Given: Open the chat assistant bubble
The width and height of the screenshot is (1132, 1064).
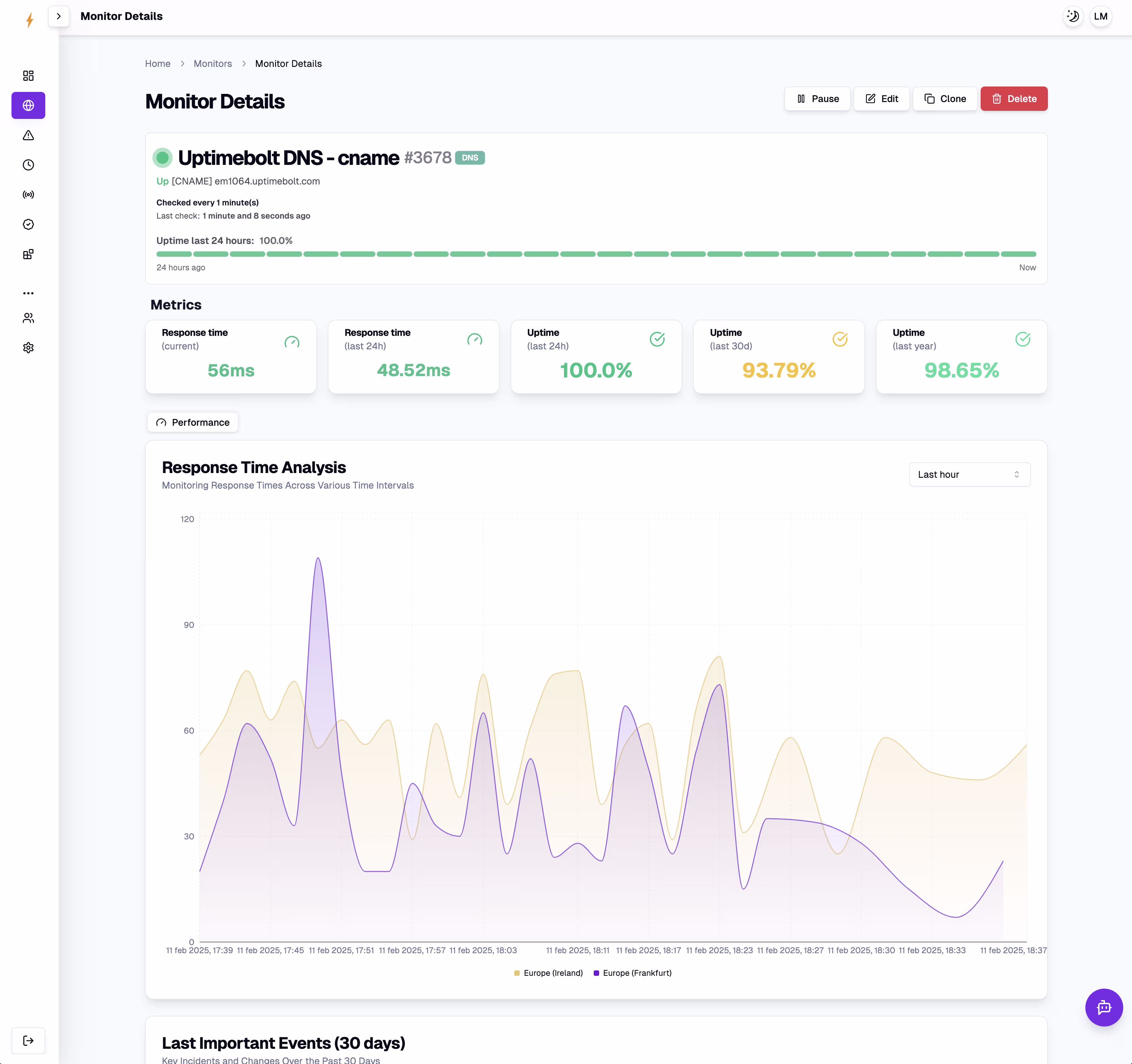Looking at the screenshot, I should click(1104, 1007).
